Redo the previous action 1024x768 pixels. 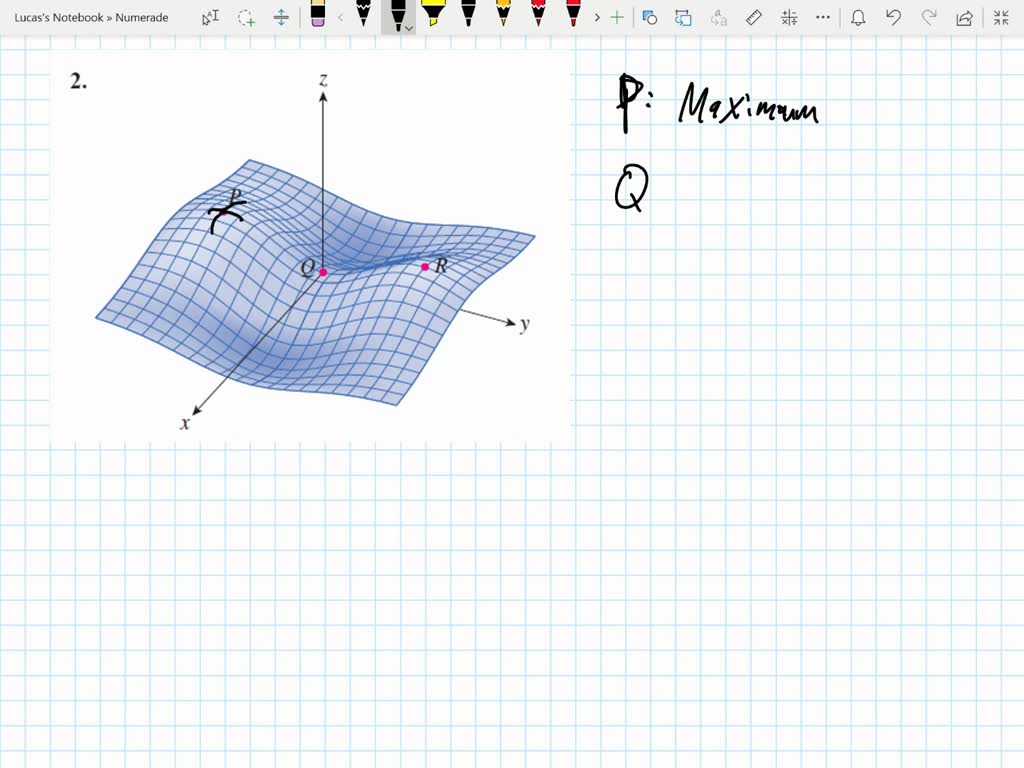click(x=927, y=17)
